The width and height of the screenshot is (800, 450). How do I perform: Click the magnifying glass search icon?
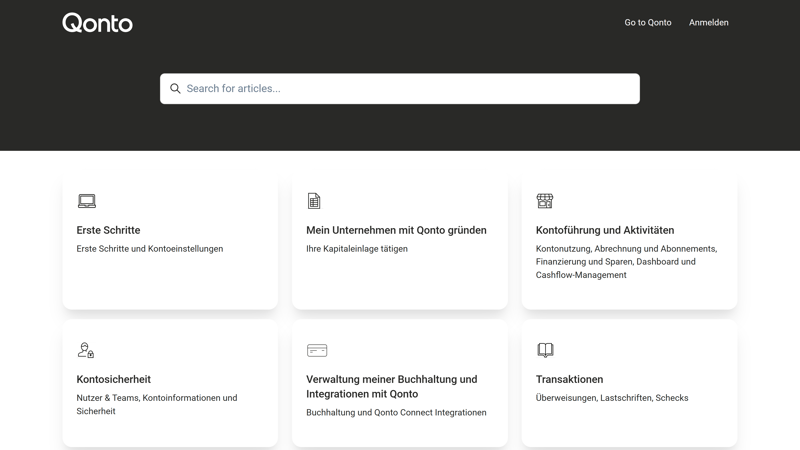click(x=175, y=89)
